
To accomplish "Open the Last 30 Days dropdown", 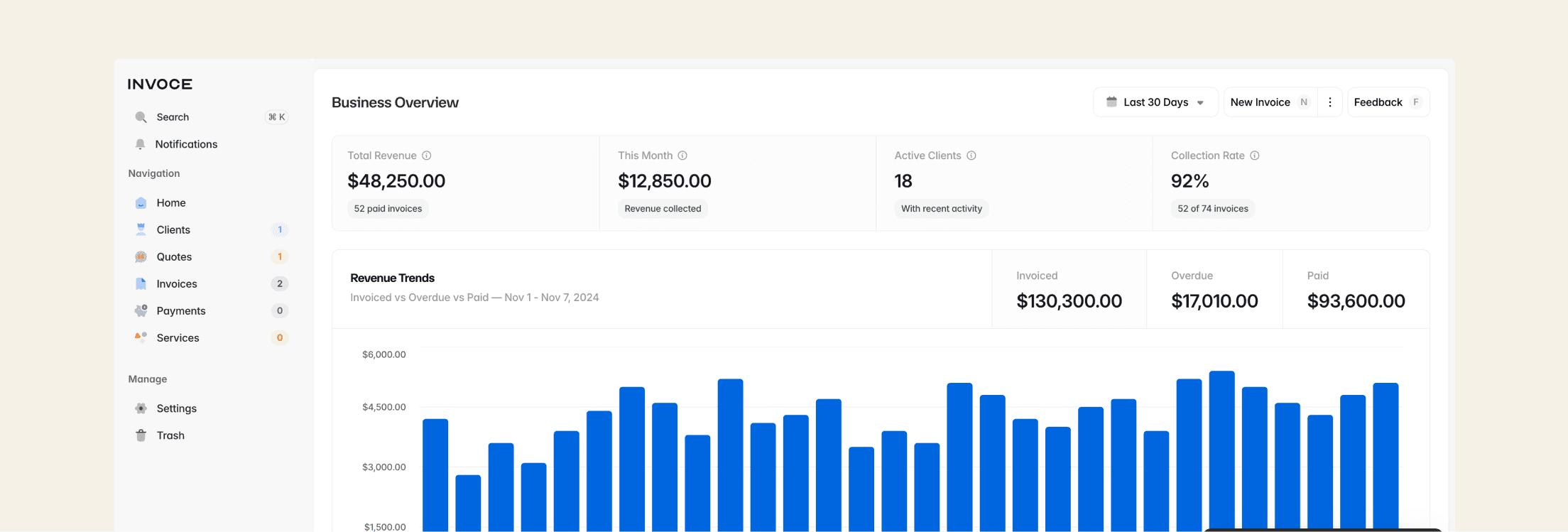I will coord(1155,102).
